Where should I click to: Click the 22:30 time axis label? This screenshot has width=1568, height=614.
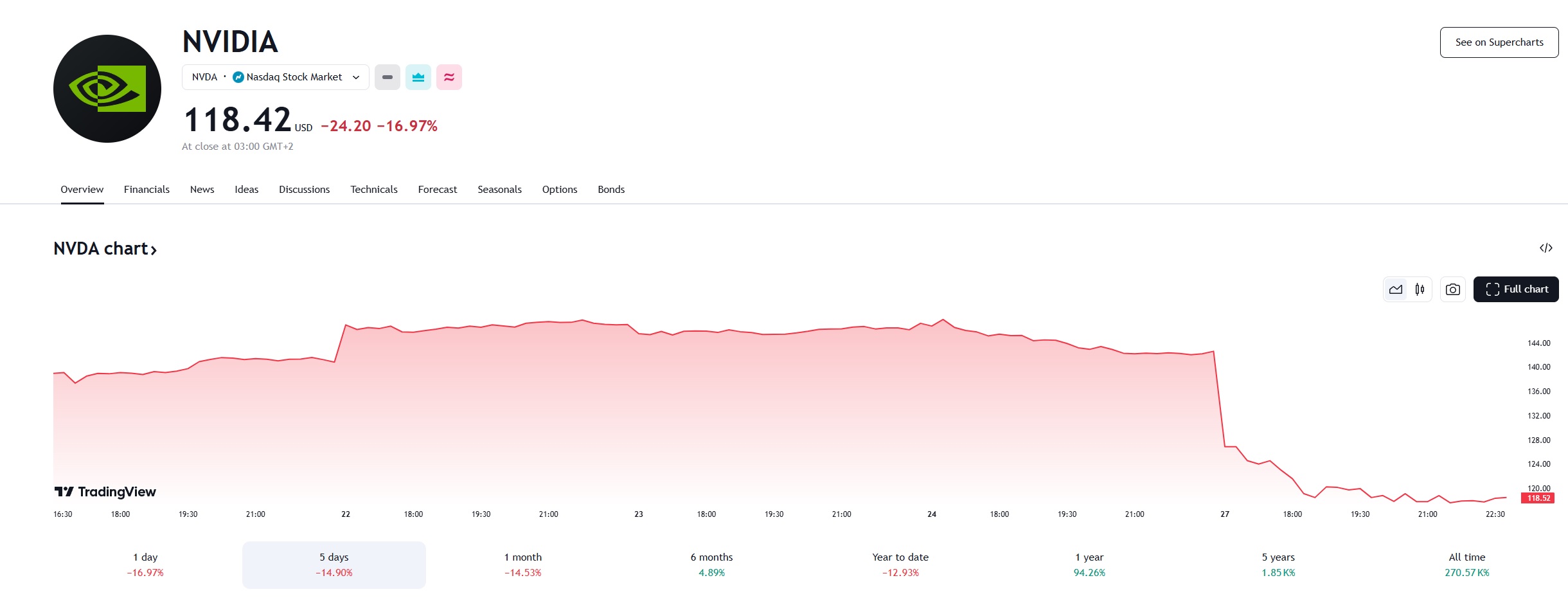1495,514
